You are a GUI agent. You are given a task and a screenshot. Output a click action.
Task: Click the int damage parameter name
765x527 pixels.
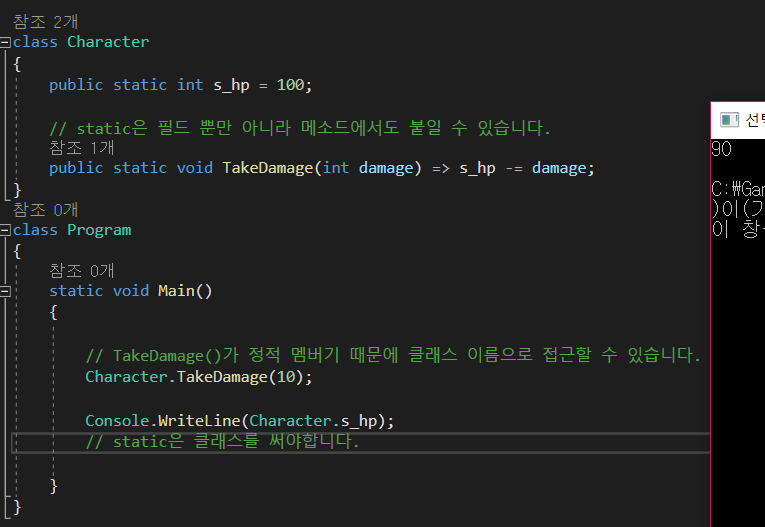[386, 168]
